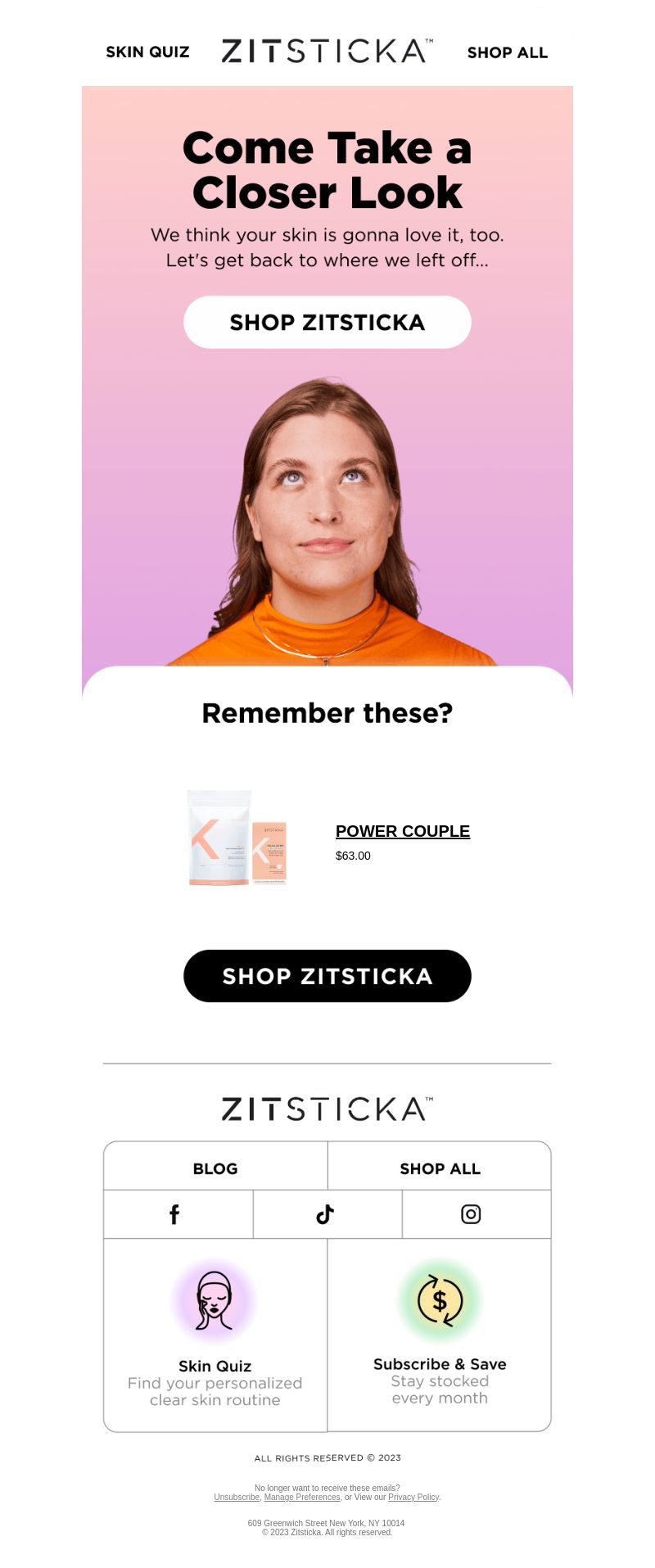
Task: Click the hero woman portrait image
Action: pos(327,521)
